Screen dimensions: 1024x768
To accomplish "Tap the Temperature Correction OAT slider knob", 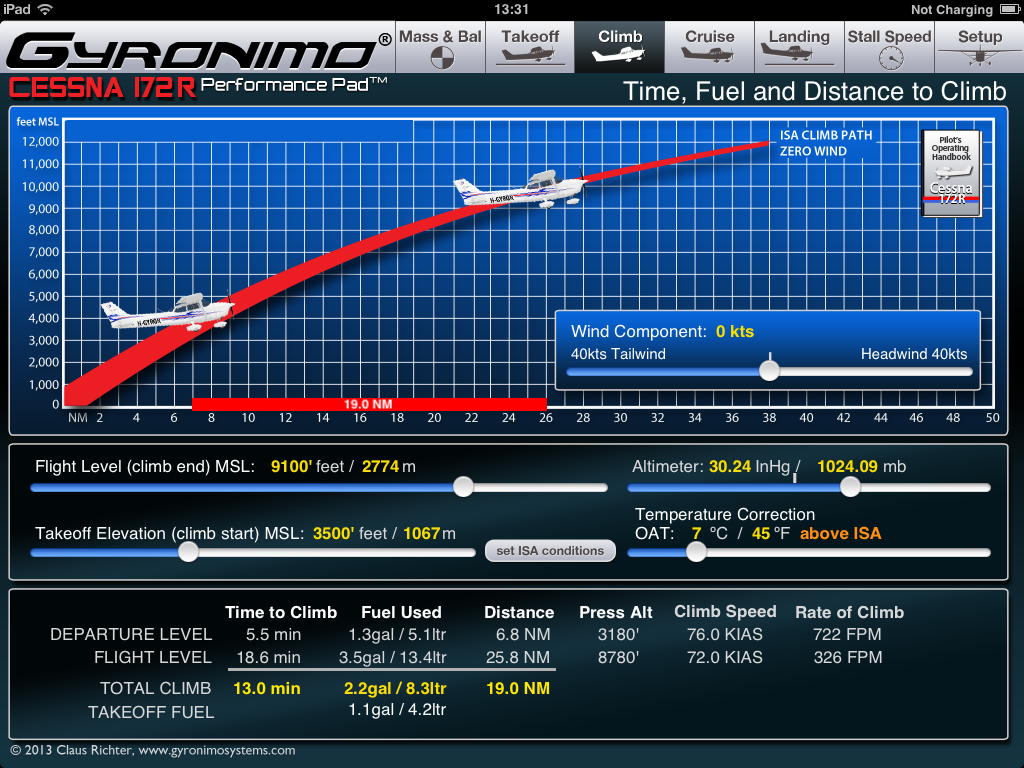I will click(696, 552).
